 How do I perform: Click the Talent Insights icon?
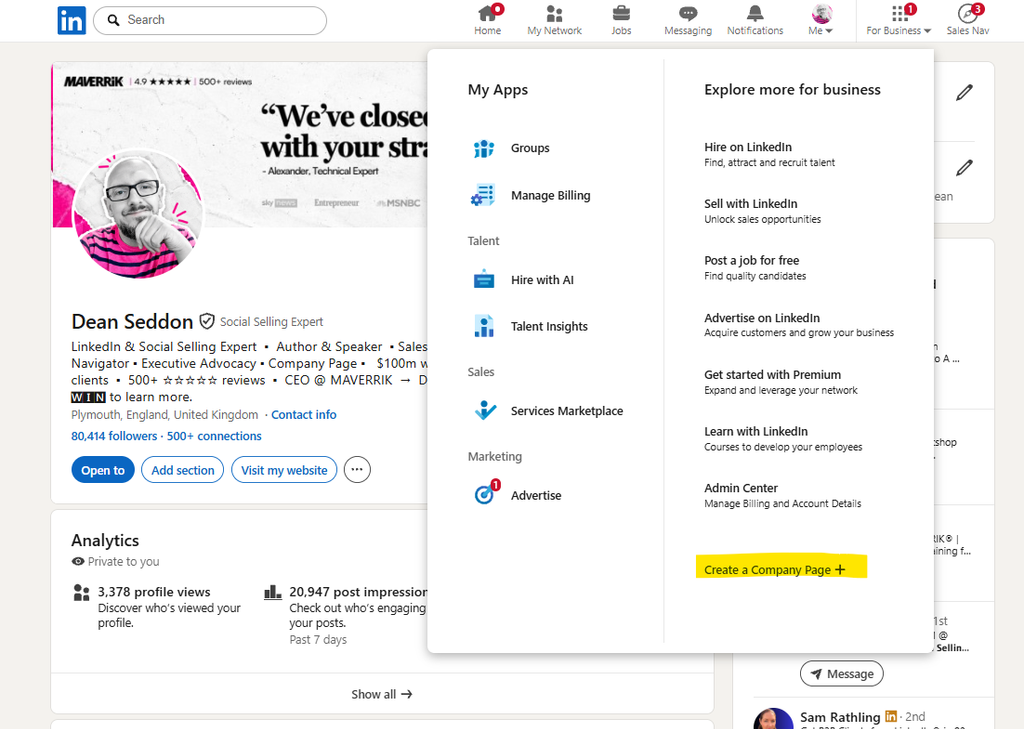(x=484, y=326)
